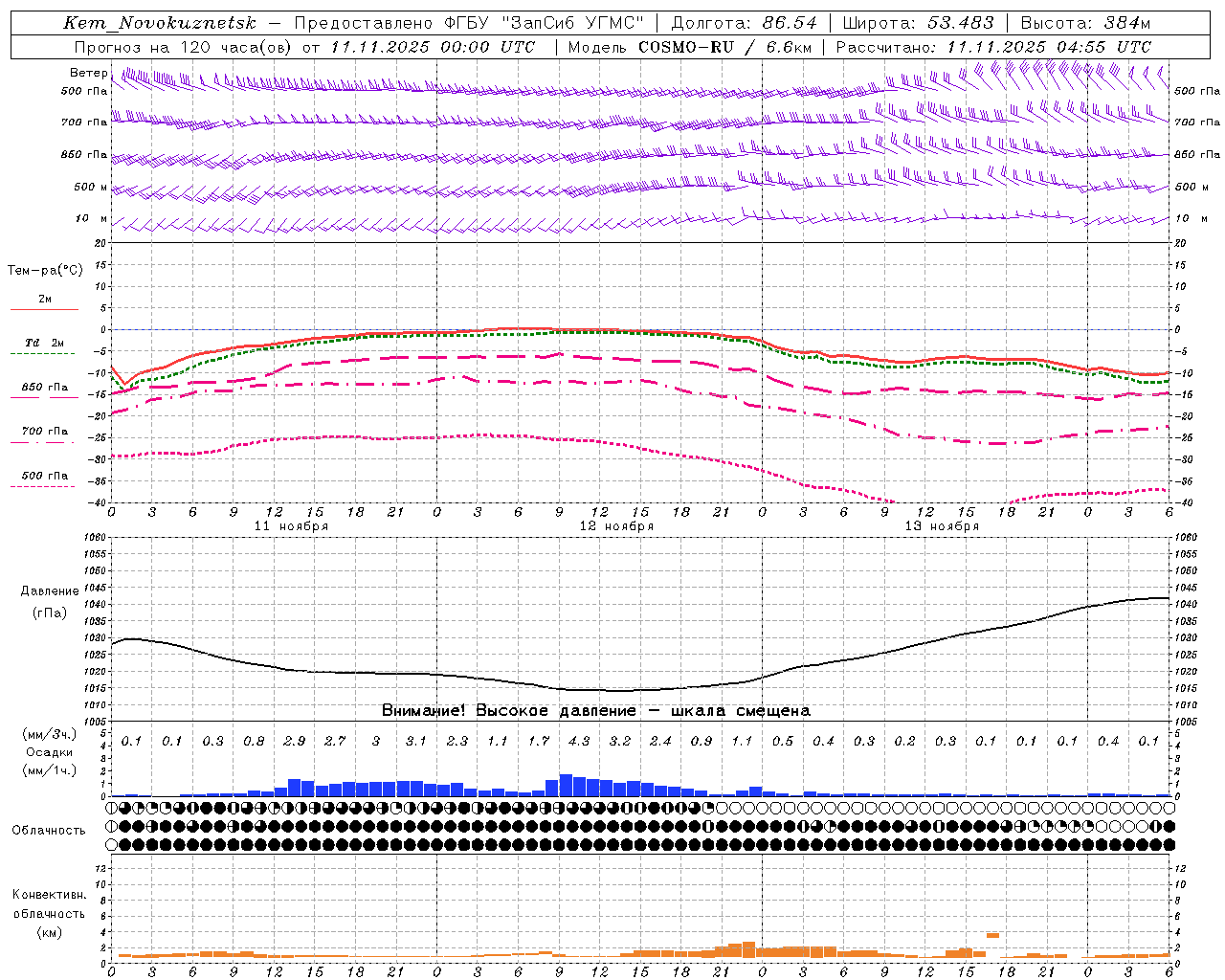This screenshot has height=980, width=1225.
Task: Click the 3.1 precipitation value
Action: click(416, 742)
